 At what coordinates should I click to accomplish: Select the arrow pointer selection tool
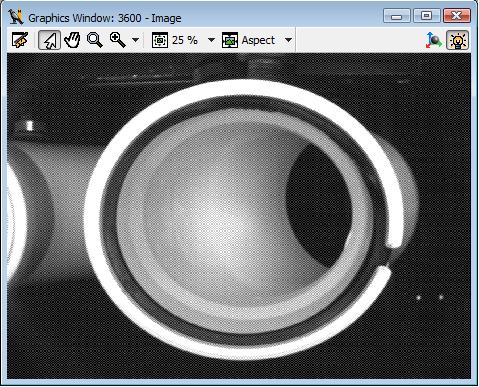click(x=49, y=40)
